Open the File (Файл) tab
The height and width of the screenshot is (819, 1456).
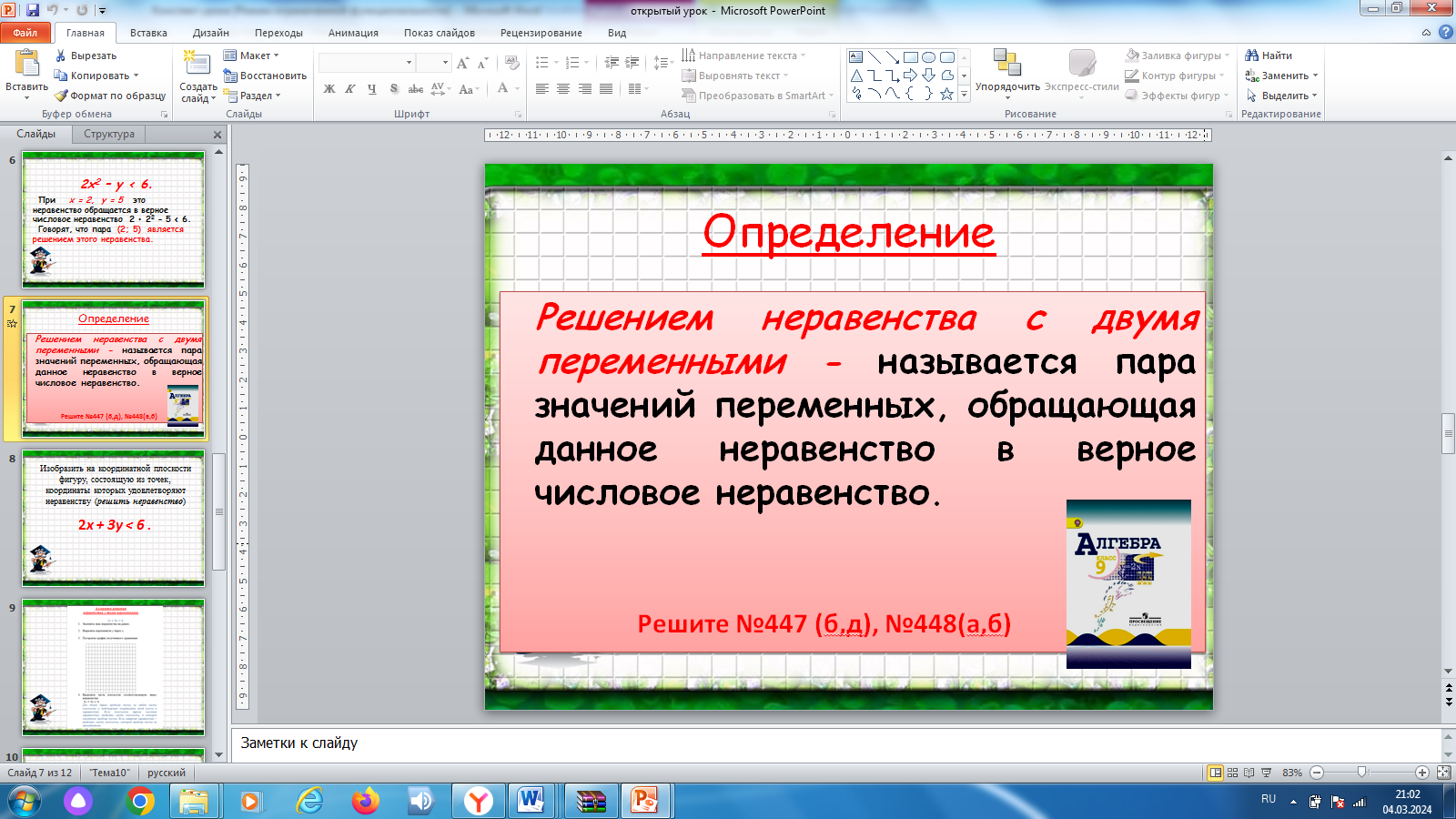coord(25,33)
